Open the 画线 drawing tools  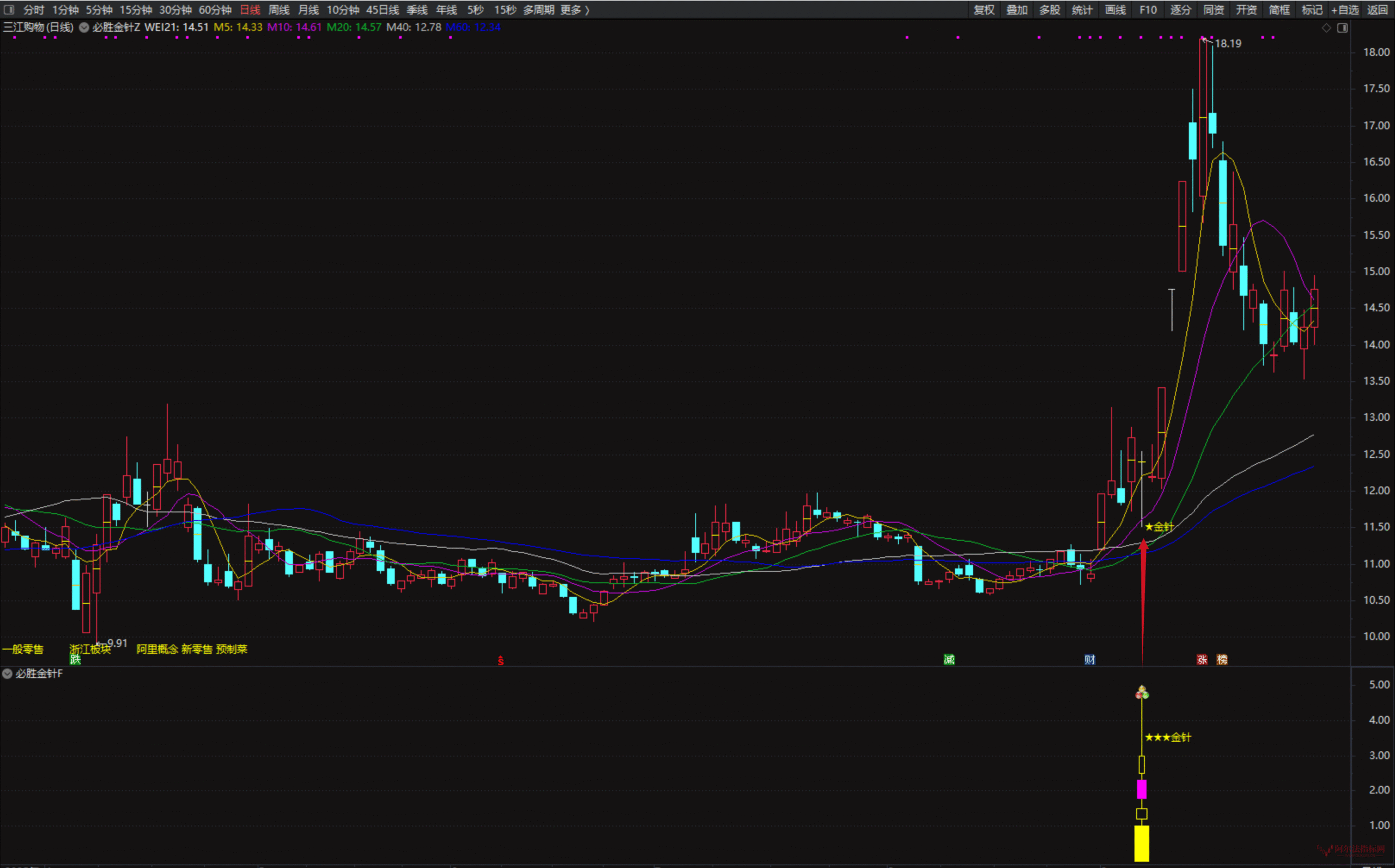1115,10
